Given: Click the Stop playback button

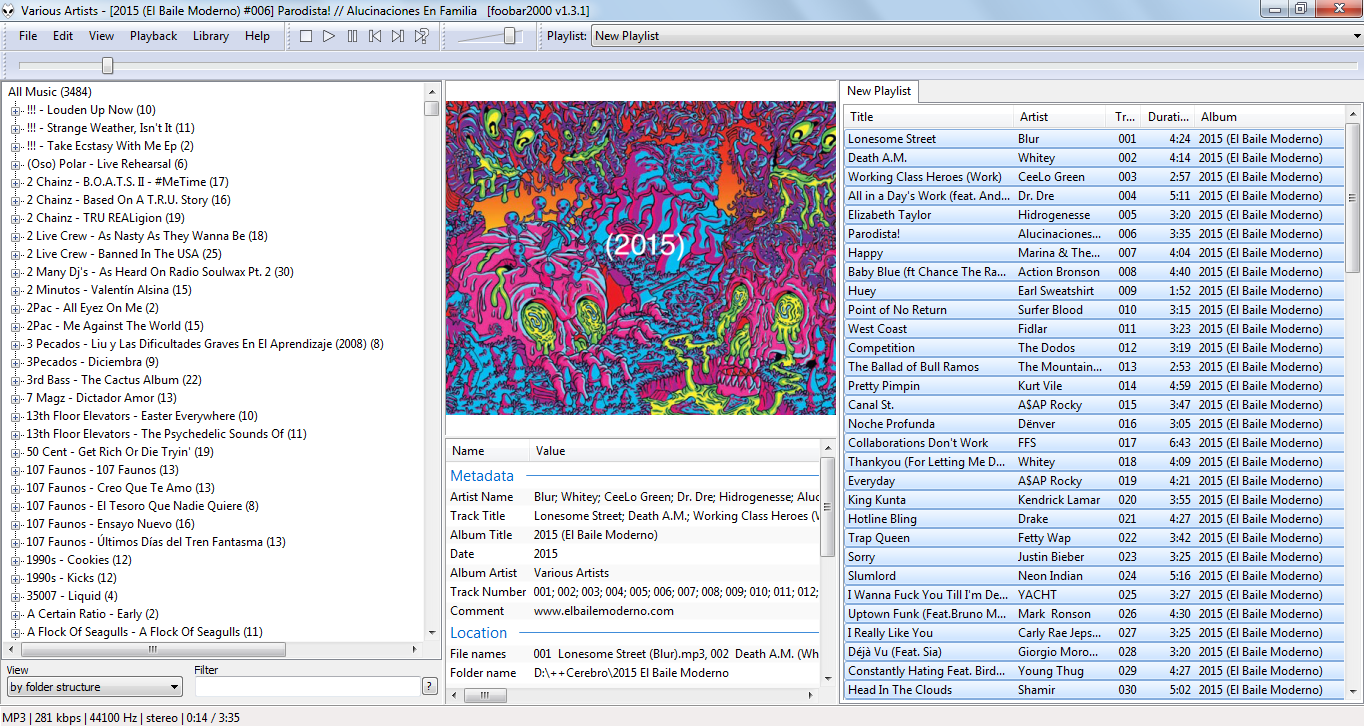Looking at the screenshot, I should (306, 36).
